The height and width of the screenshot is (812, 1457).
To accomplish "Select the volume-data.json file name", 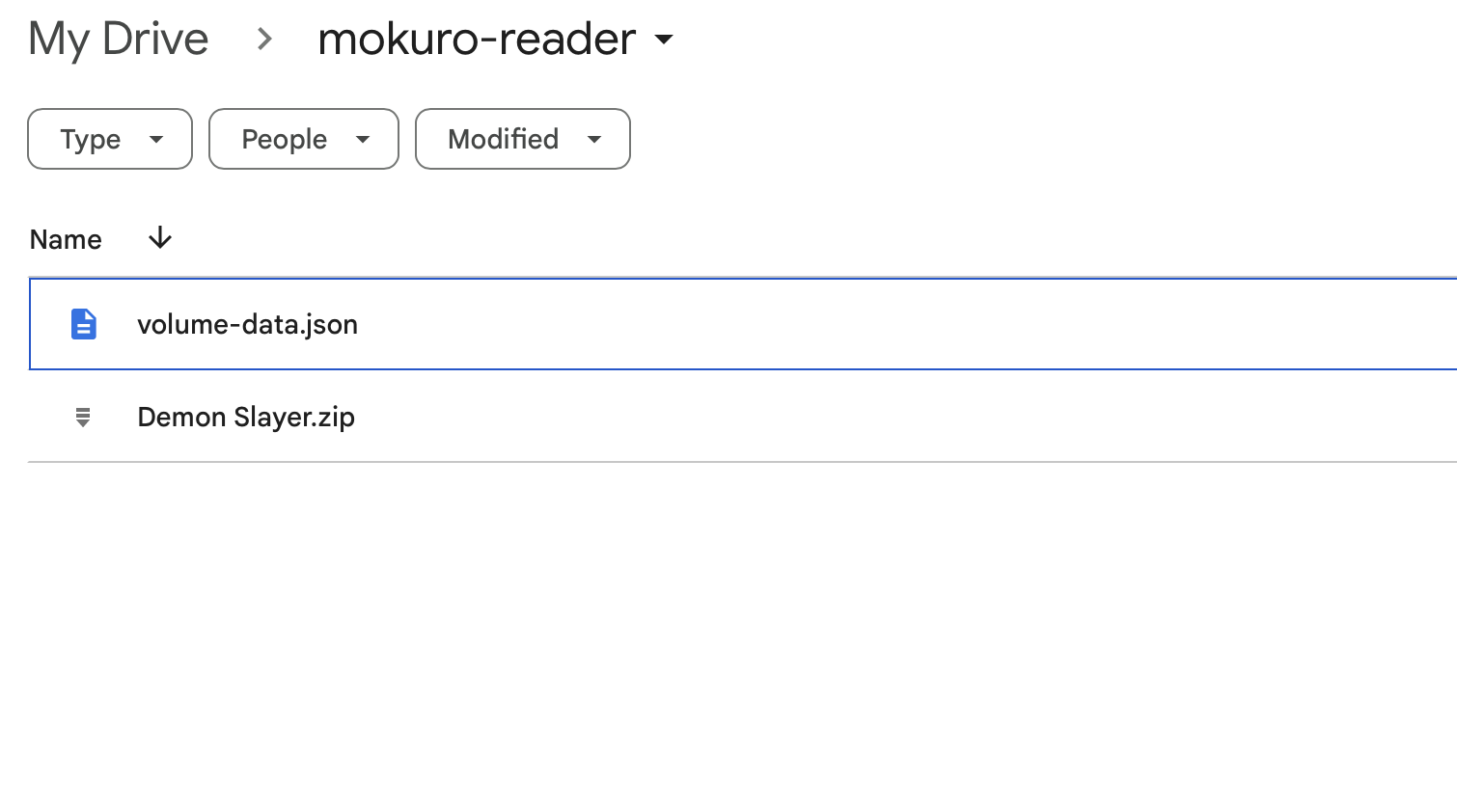I will [x=248, y=325].
